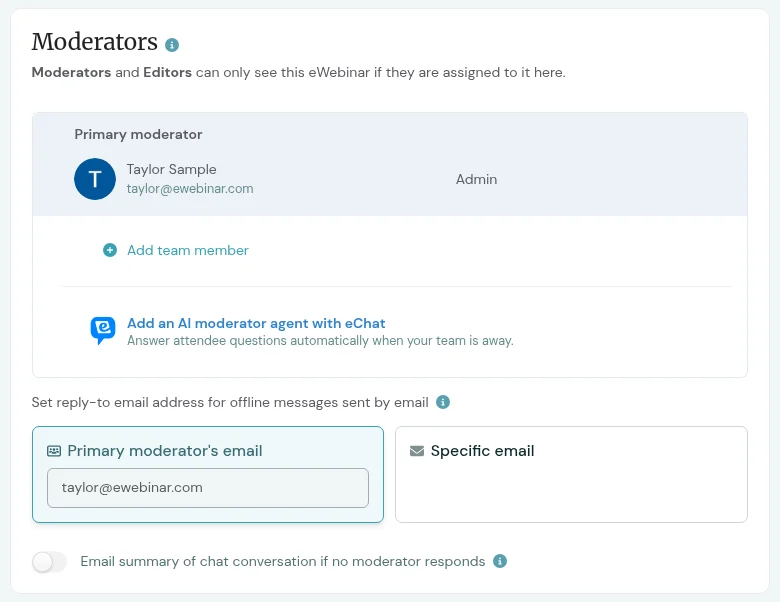This screenshot has width=780, height=602.
Task: Click the Admin role label
Action: point(477,179)
